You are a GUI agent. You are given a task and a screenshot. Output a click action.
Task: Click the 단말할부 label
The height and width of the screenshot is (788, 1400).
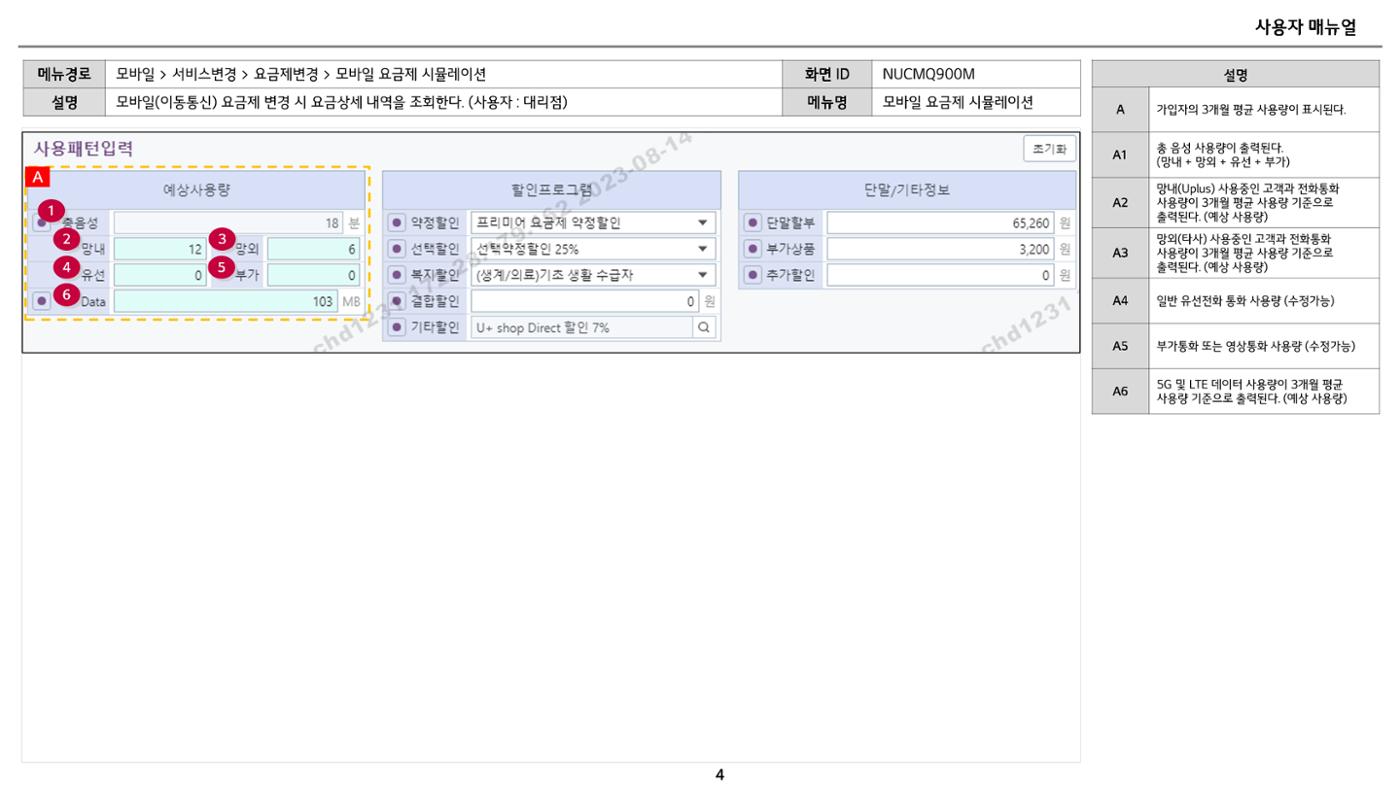pos(791,223)
